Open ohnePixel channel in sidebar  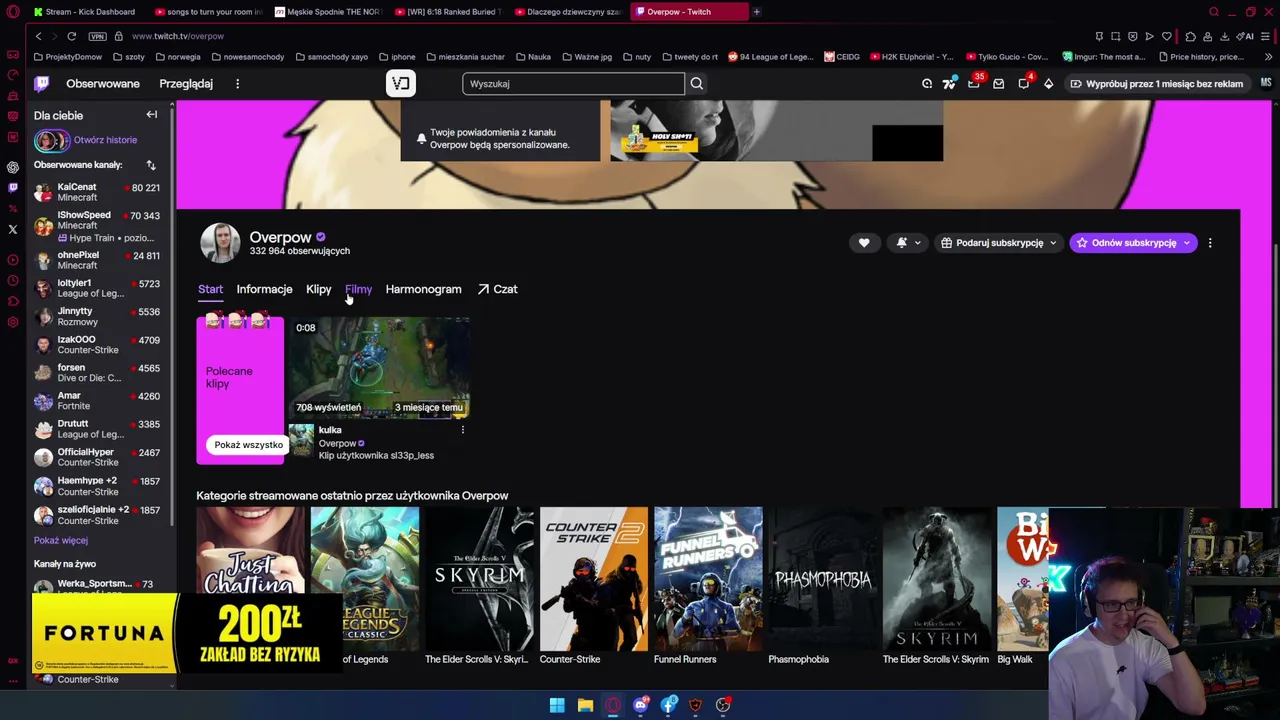point(97,260)
